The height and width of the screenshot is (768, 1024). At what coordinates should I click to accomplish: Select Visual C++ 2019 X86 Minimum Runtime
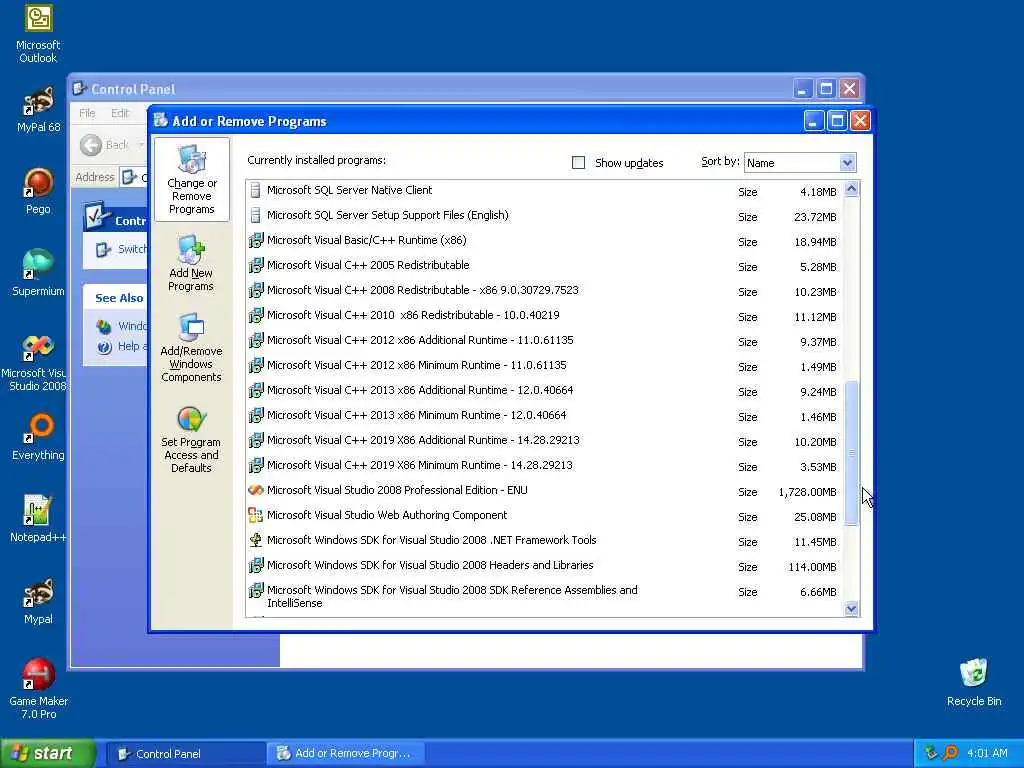546,466
